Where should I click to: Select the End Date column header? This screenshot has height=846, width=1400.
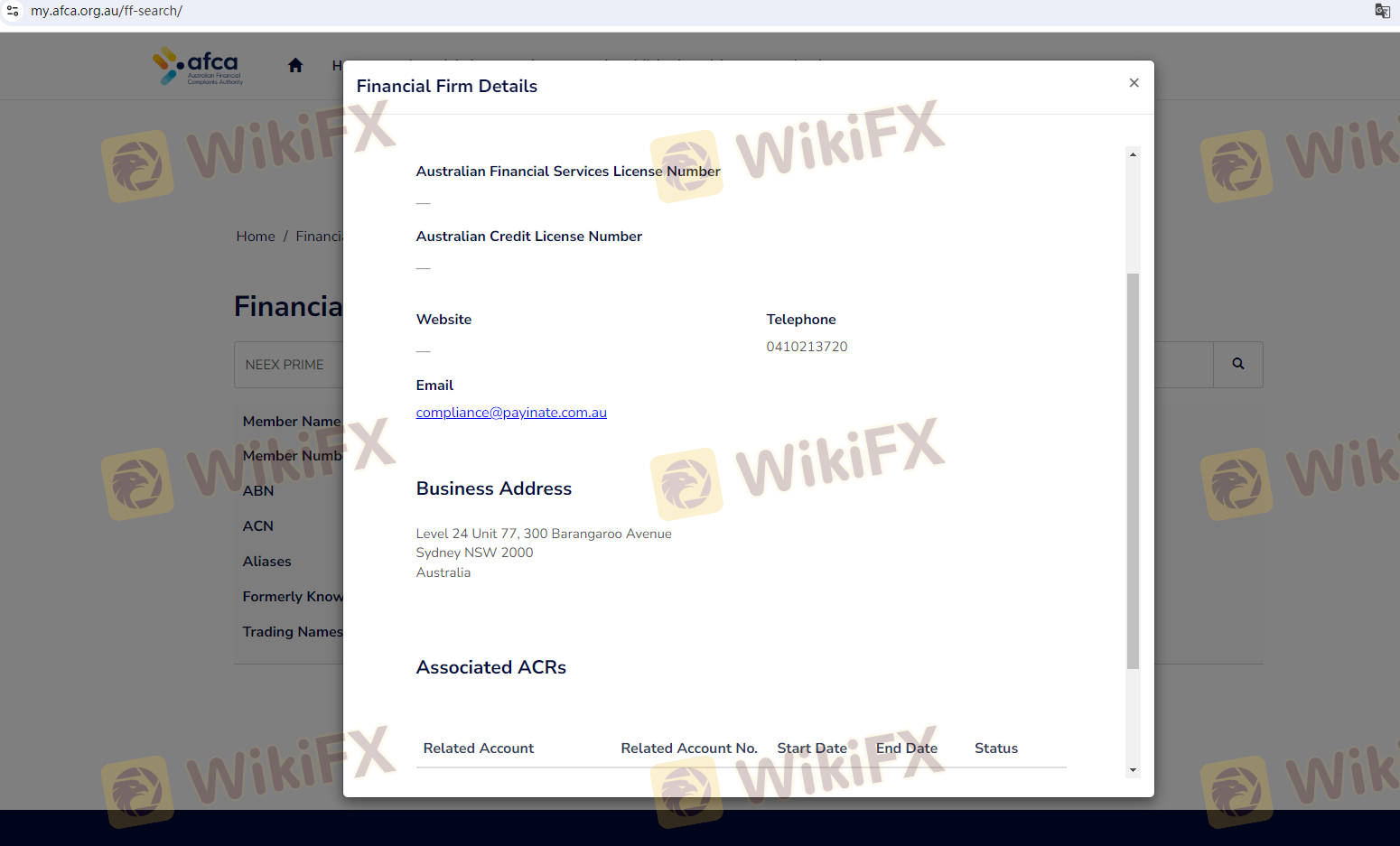click(x=906, y=748)
